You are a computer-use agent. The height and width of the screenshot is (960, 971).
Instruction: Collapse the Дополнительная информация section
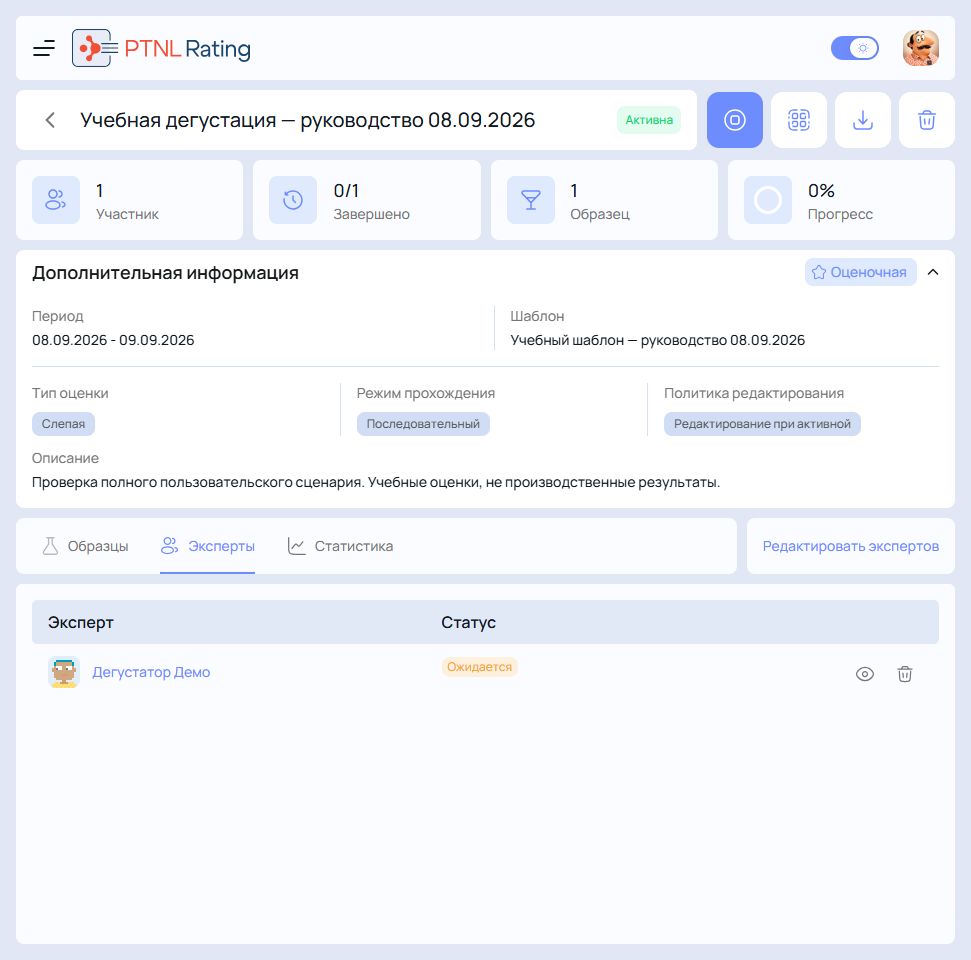(x=933, y=273)
